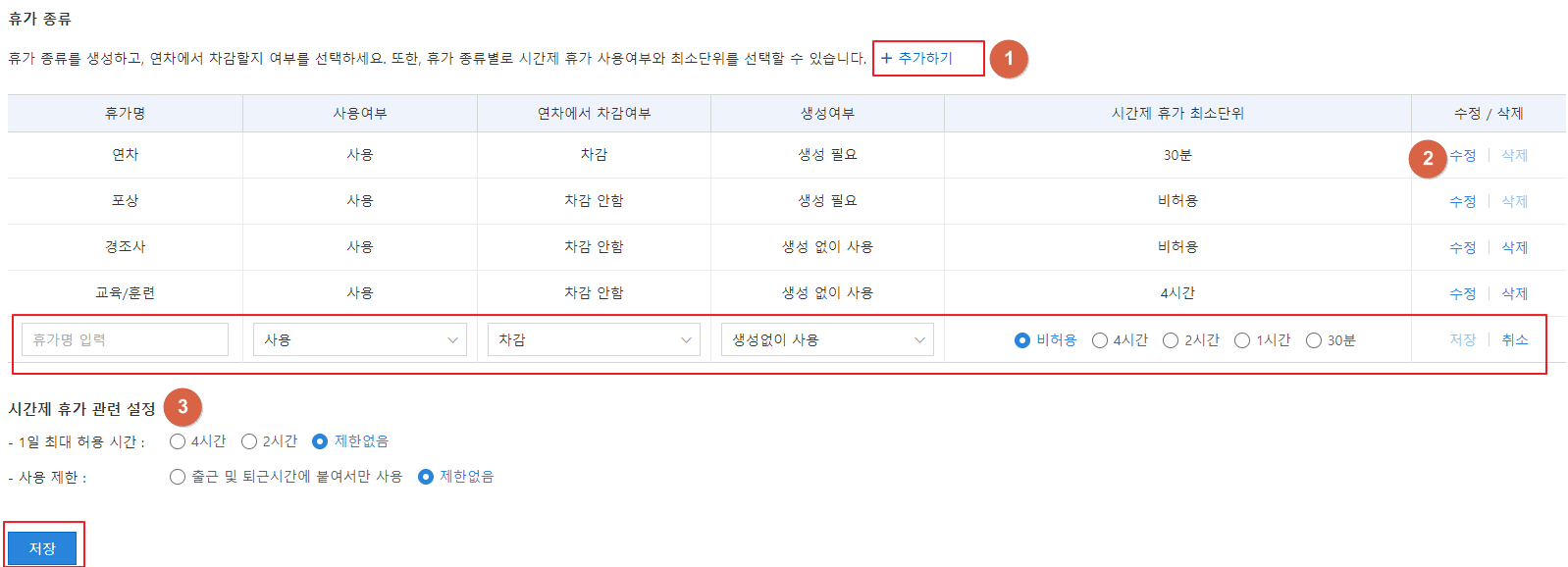This screenshot has width=1568, height=567.
Task: Select 4시간 radio in new row
Action: click(1100, 340)
